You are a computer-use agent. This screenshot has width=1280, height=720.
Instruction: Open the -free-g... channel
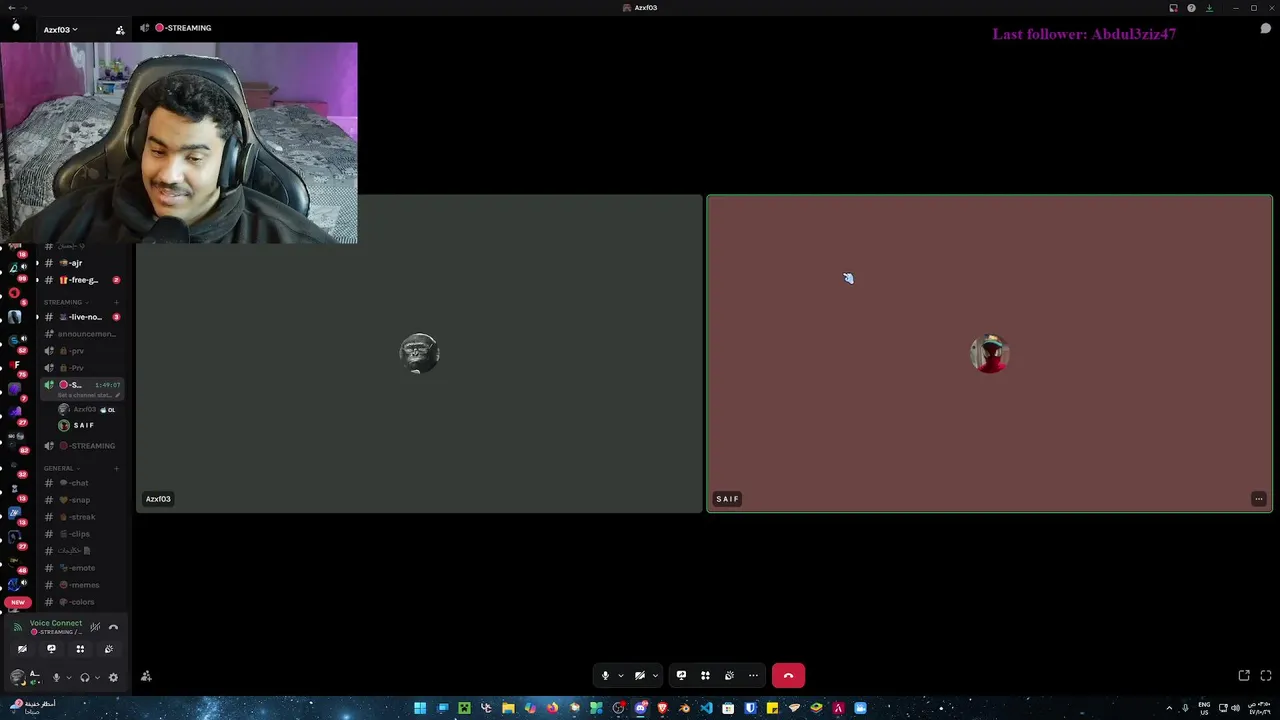click(80, 280)
